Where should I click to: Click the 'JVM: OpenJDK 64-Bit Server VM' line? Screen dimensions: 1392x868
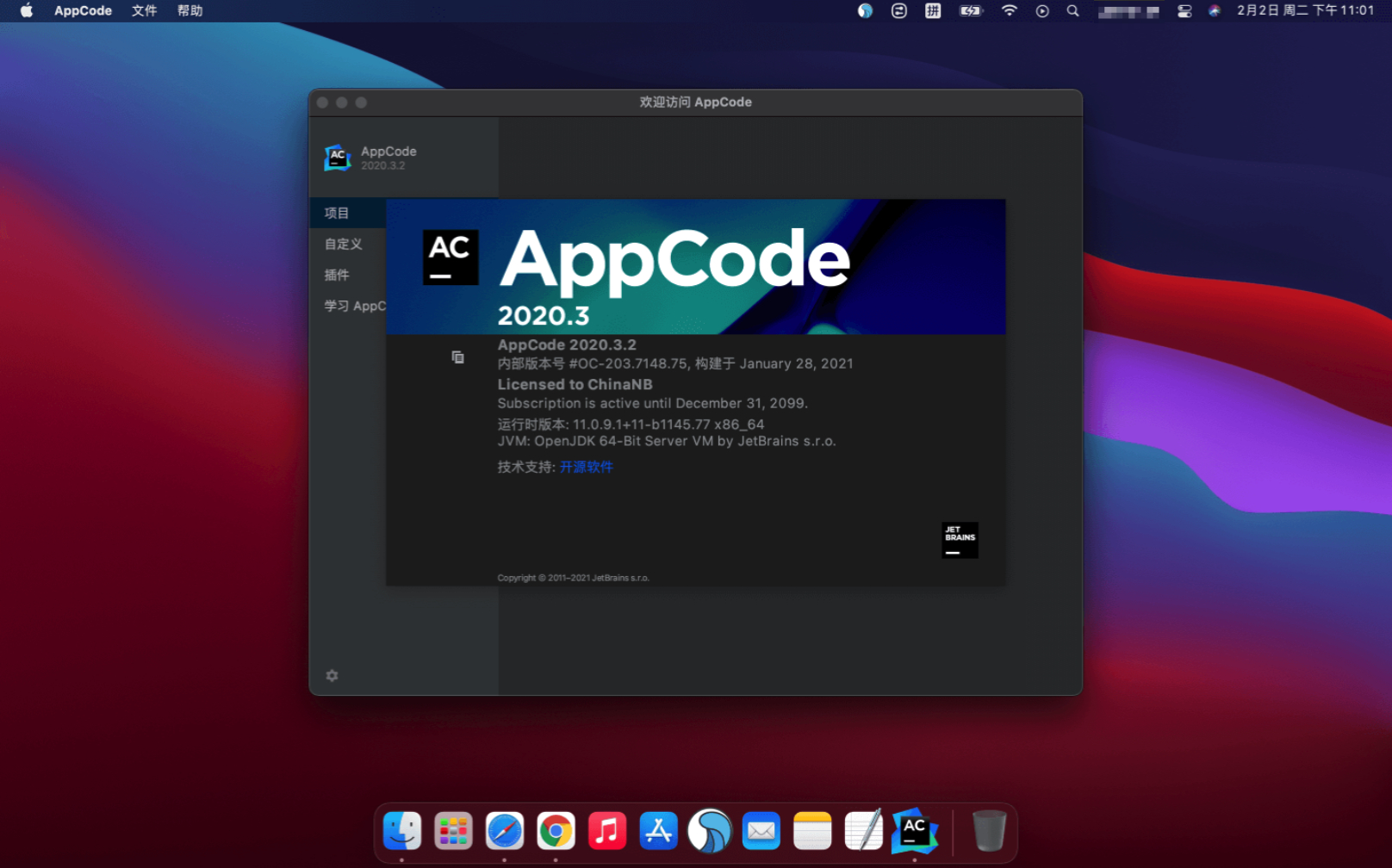pos(667,441)
